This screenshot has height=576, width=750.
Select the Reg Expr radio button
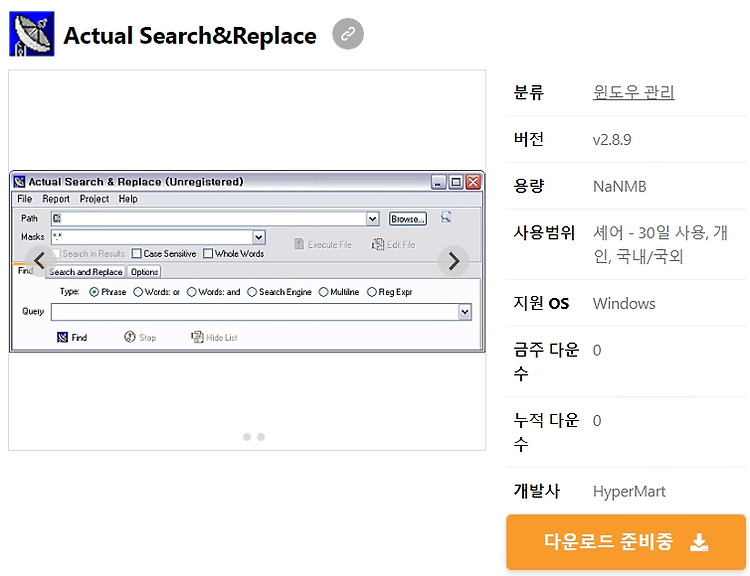(372, 292)
